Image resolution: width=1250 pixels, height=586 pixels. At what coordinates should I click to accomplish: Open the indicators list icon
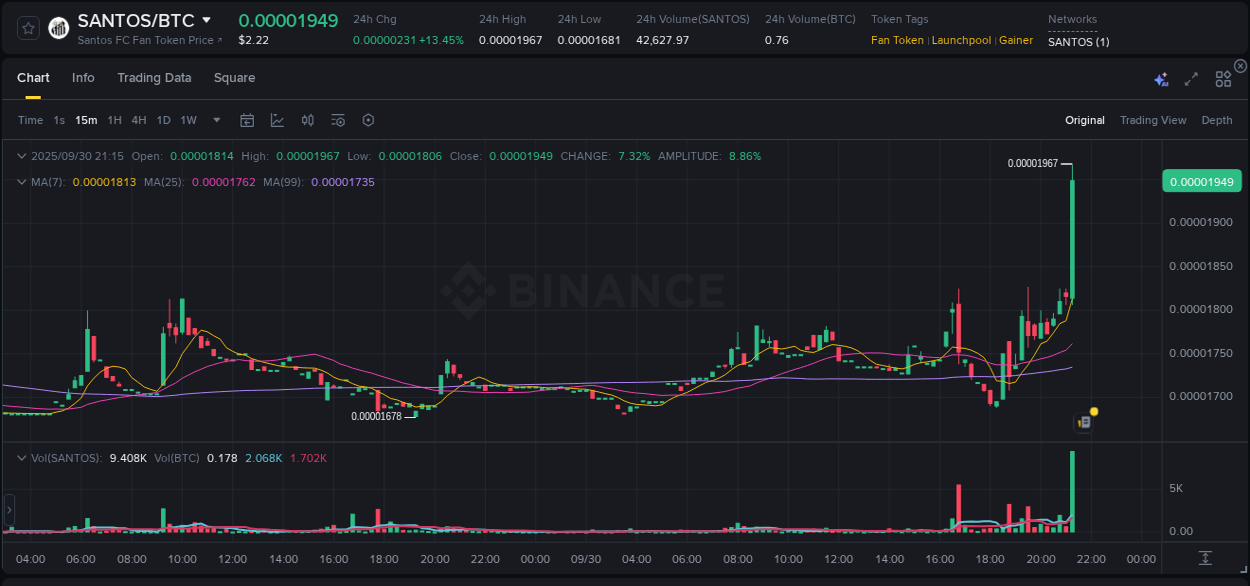click(x=337, y=119)
